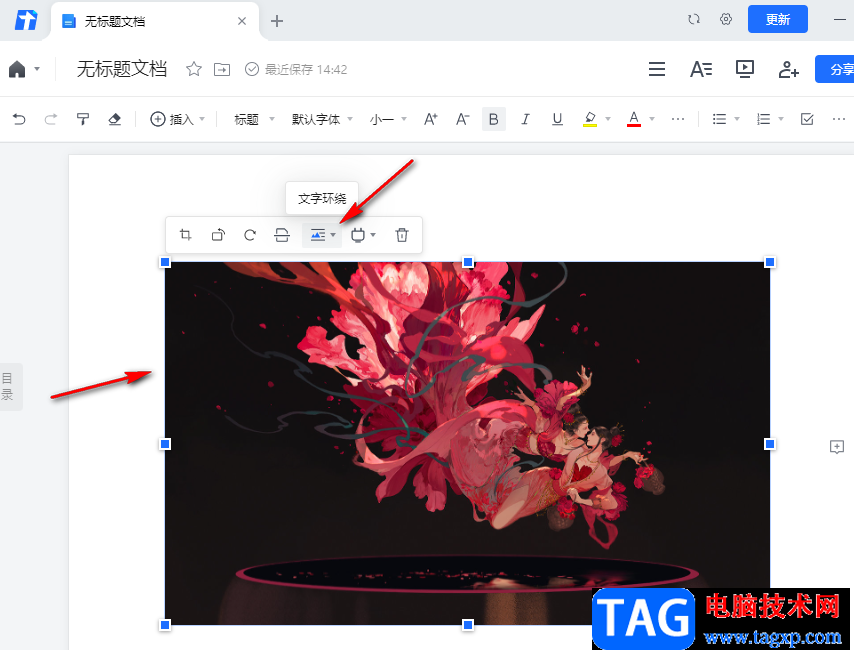Insert checkbox task list
The width and height of the screenshot is (854, 650).
pyautogui.click(x=807, y=119)
